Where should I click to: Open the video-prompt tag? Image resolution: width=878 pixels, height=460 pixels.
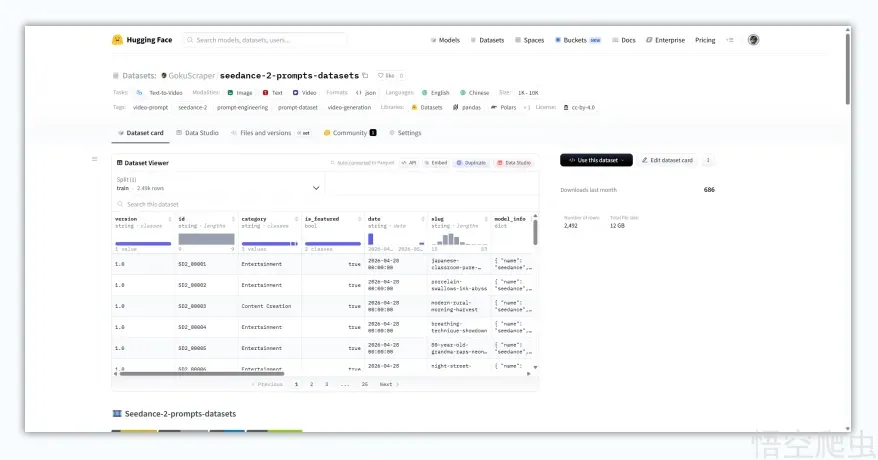click(150, 107)
